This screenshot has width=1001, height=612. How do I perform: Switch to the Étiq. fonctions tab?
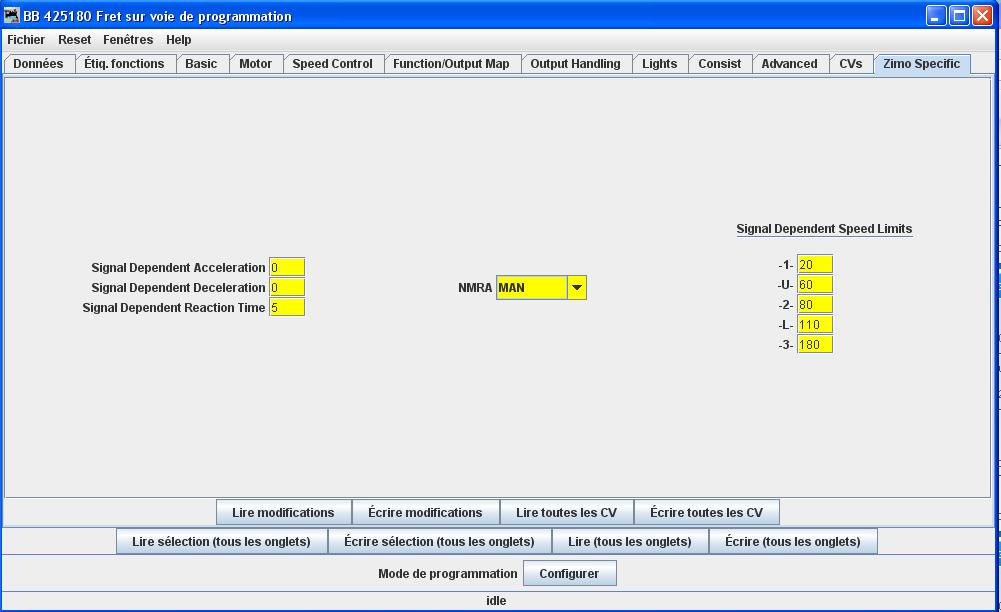click(x=124, y=64)
